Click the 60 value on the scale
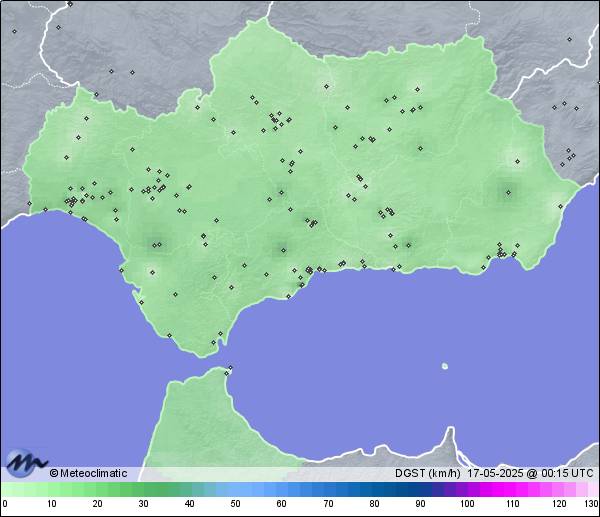This screenshot has width=600, height=517. [281, 504]
